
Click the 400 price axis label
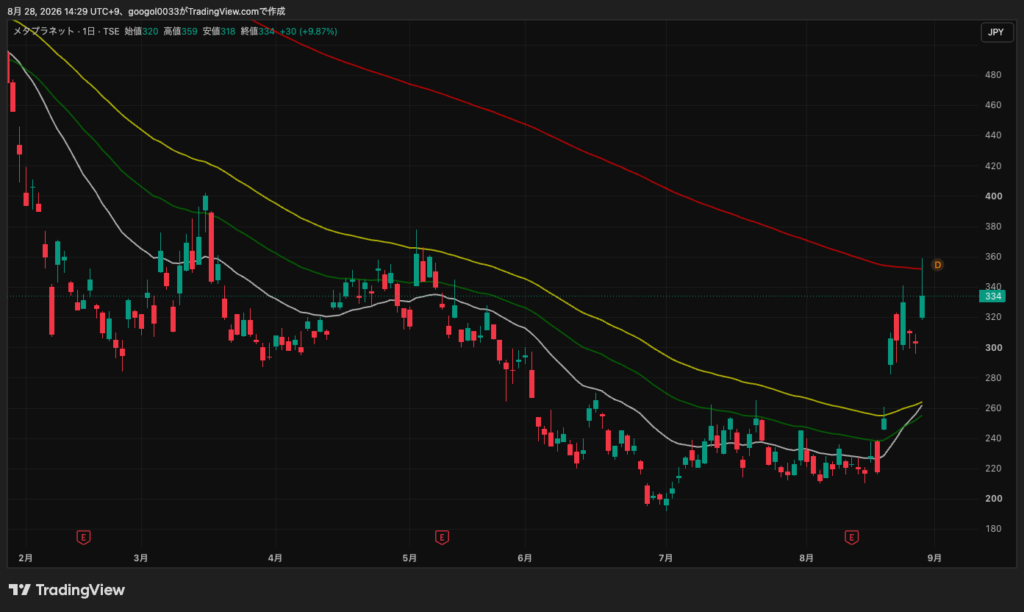993,196
